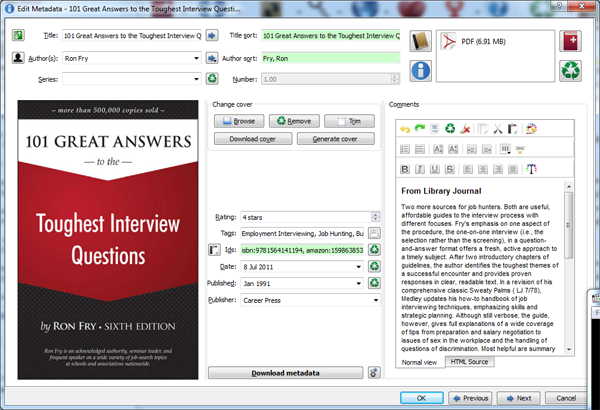Paste from clipboard in comments editor
This screenshot has width=600, height=410.
coord(512,129)
